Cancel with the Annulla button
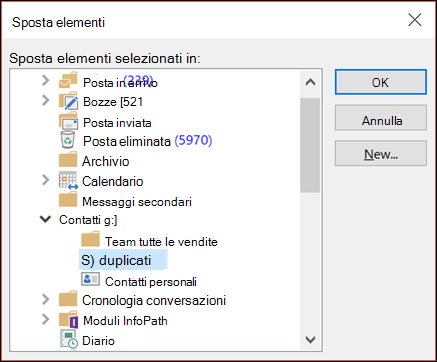 pos(381,118)
